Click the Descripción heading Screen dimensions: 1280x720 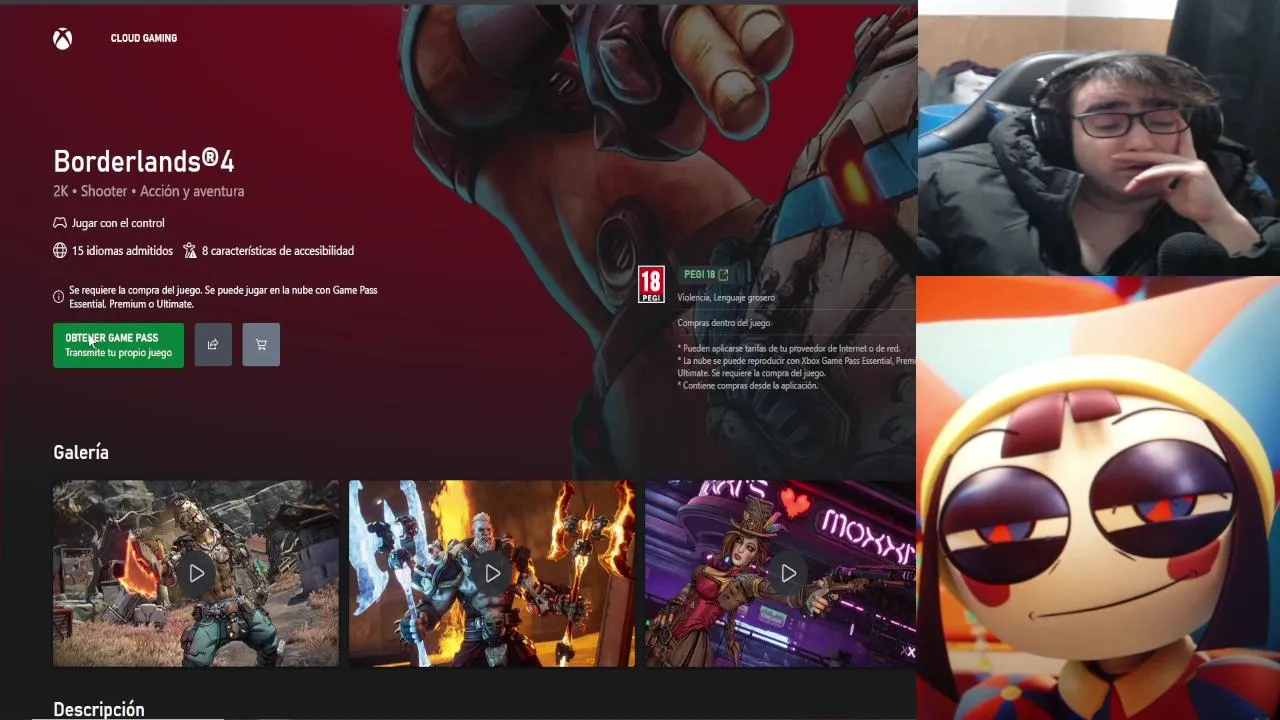point(99,709)
